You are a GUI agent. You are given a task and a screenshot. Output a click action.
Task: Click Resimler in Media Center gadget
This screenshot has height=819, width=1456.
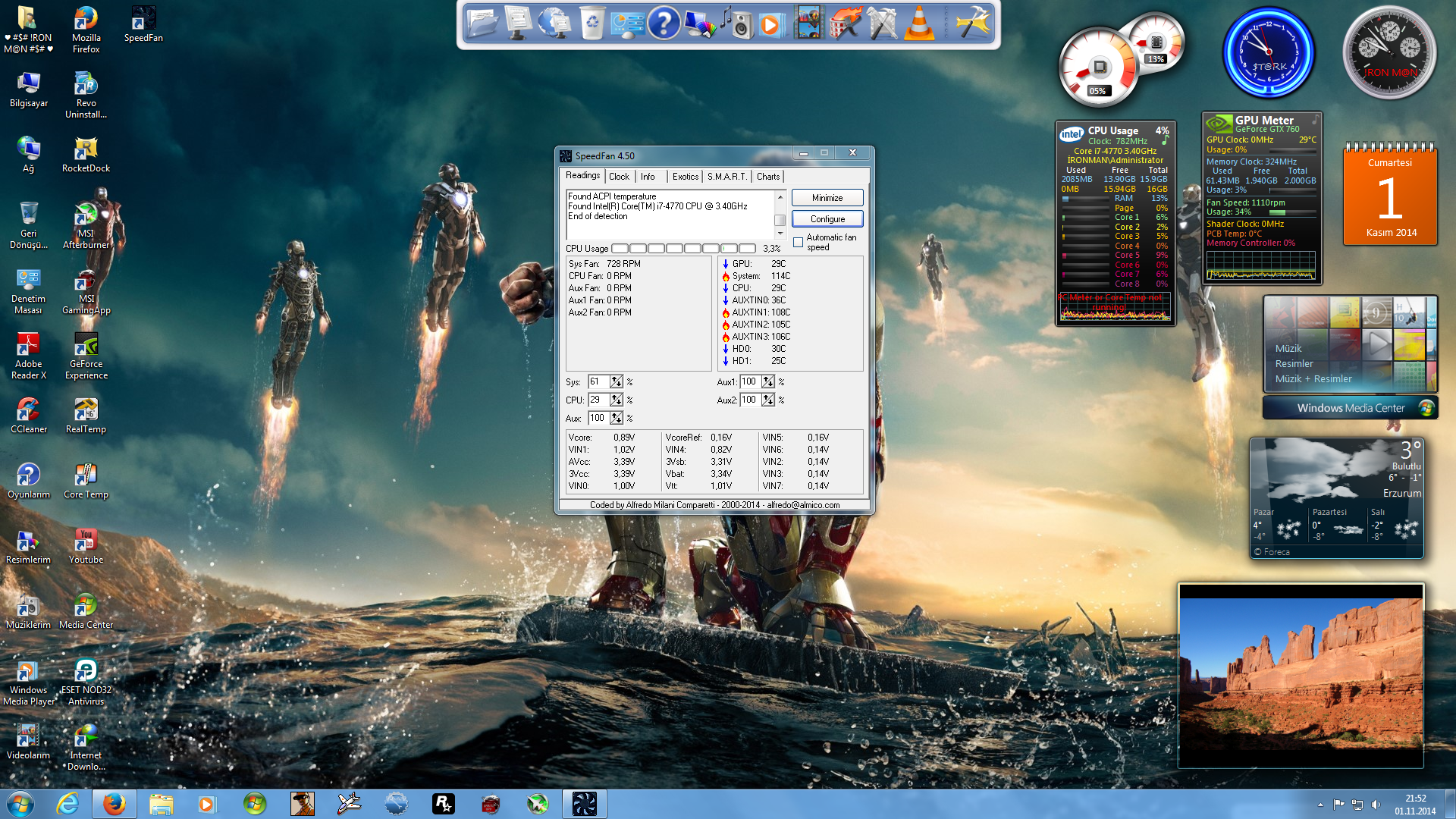(x=1294, y=364)
